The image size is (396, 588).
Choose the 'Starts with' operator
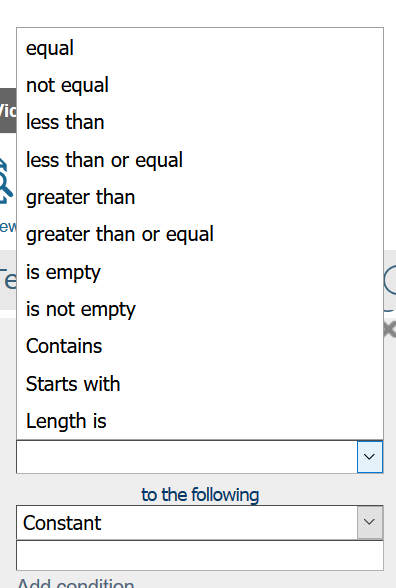click(x=200, y=384)
